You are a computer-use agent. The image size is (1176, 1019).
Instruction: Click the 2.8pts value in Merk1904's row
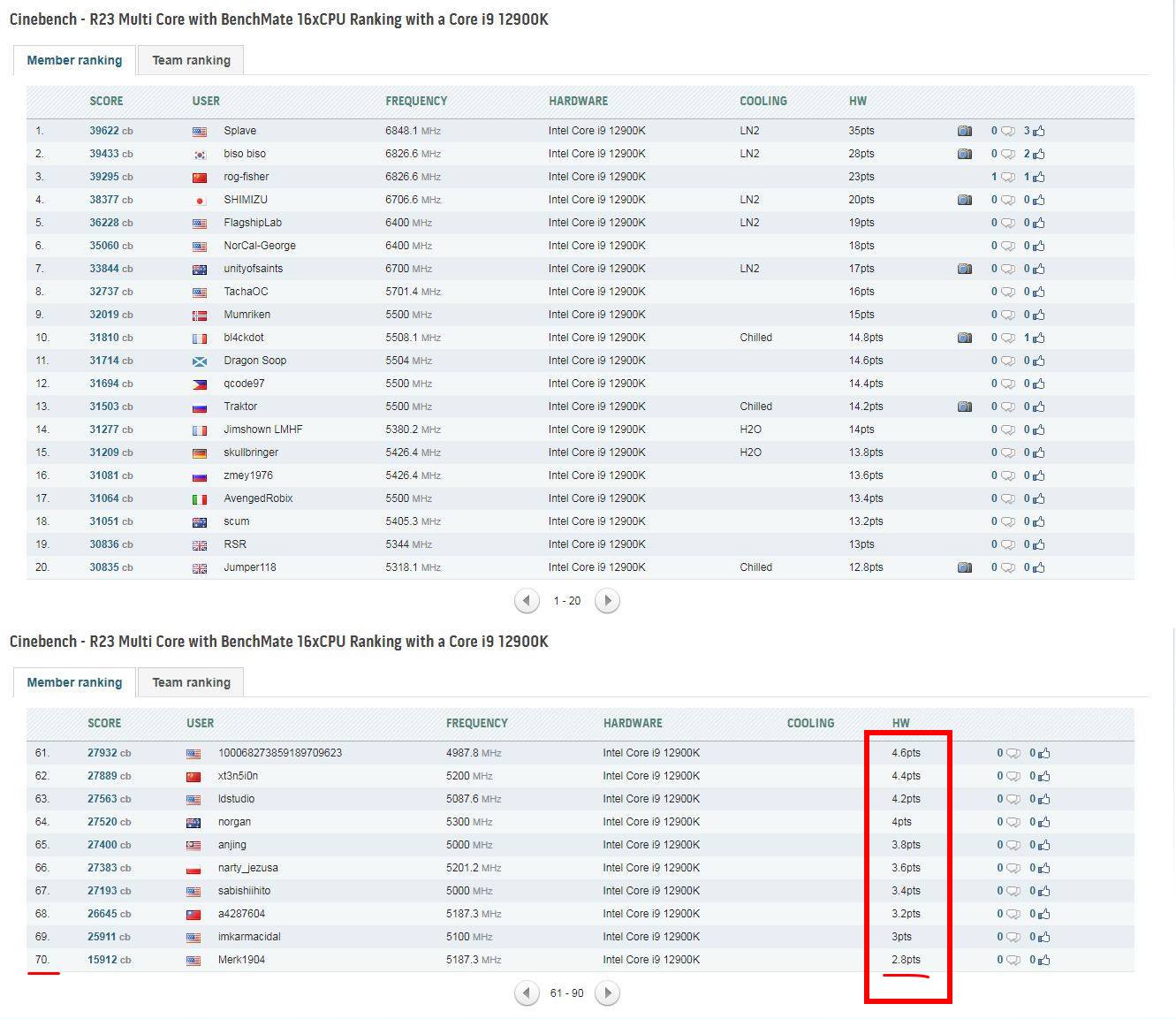[906, 960]
